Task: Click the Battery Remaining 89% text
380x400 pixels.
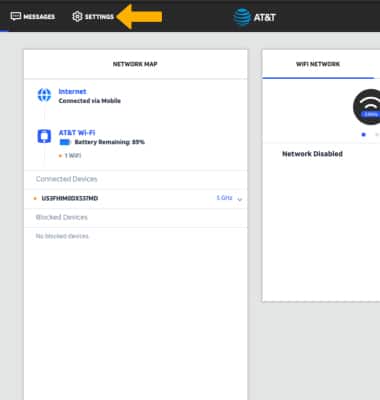Action: tap(109, 142)
